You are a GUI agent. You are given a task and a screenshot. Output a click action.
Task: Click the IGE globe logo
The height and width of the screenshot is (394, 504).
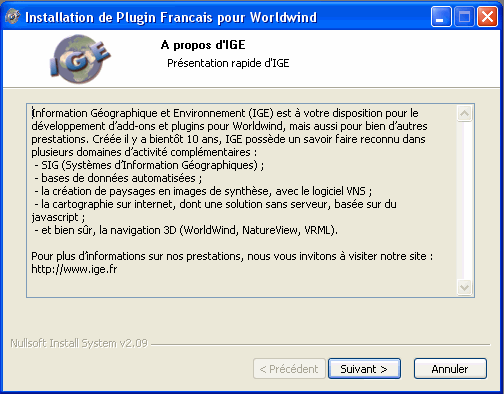point(79,59)
